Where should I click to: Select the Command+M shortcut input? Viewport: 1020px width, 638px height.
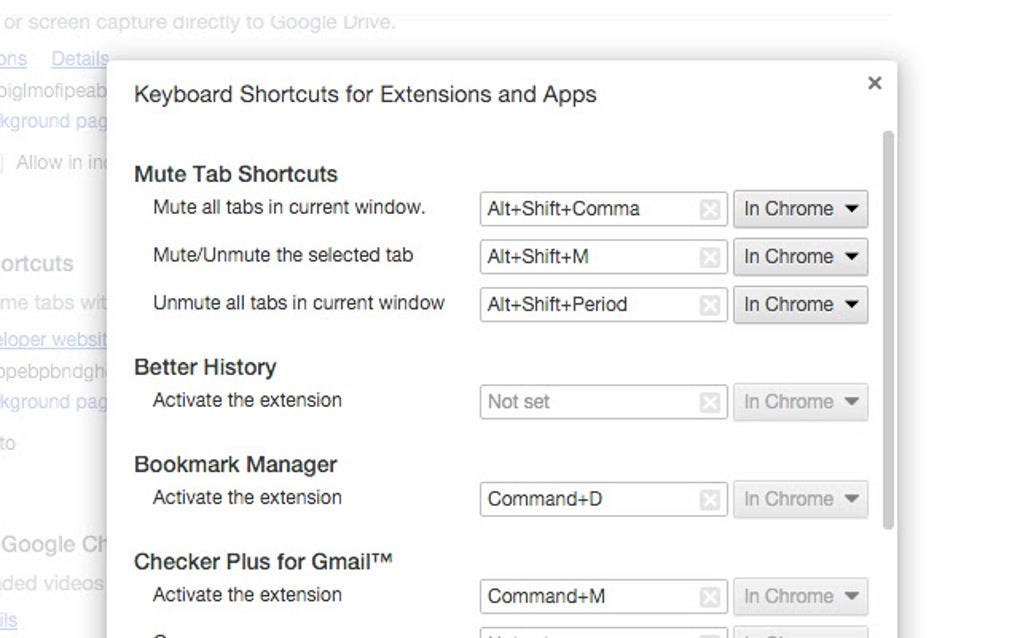(x=590, y=595)
